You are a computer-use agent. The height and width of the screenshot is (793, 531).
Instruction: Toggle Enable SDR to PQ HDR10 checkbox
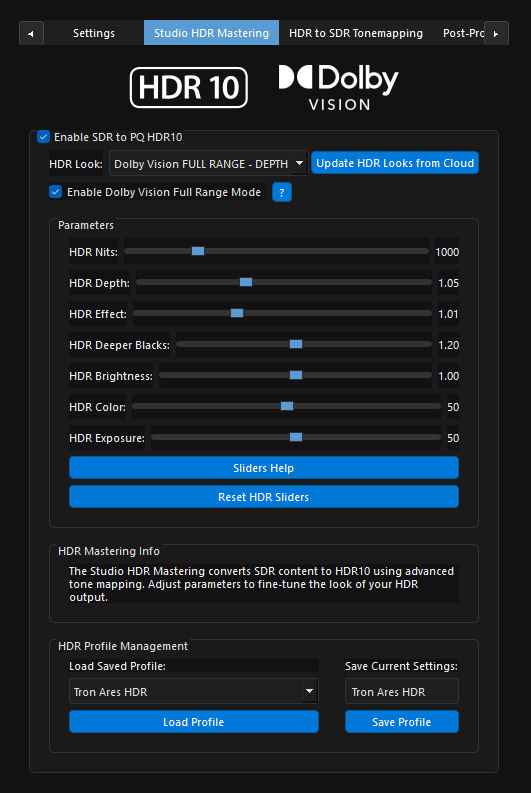[x=43, y=137]
